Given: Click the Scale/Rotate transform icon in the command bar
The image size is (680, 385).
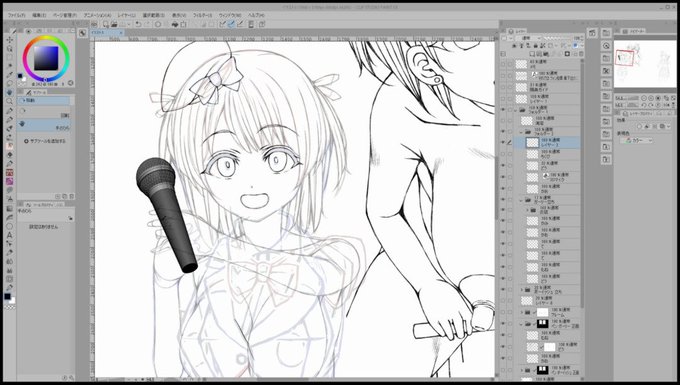Looking at the screenshot, I should (184, 24).
